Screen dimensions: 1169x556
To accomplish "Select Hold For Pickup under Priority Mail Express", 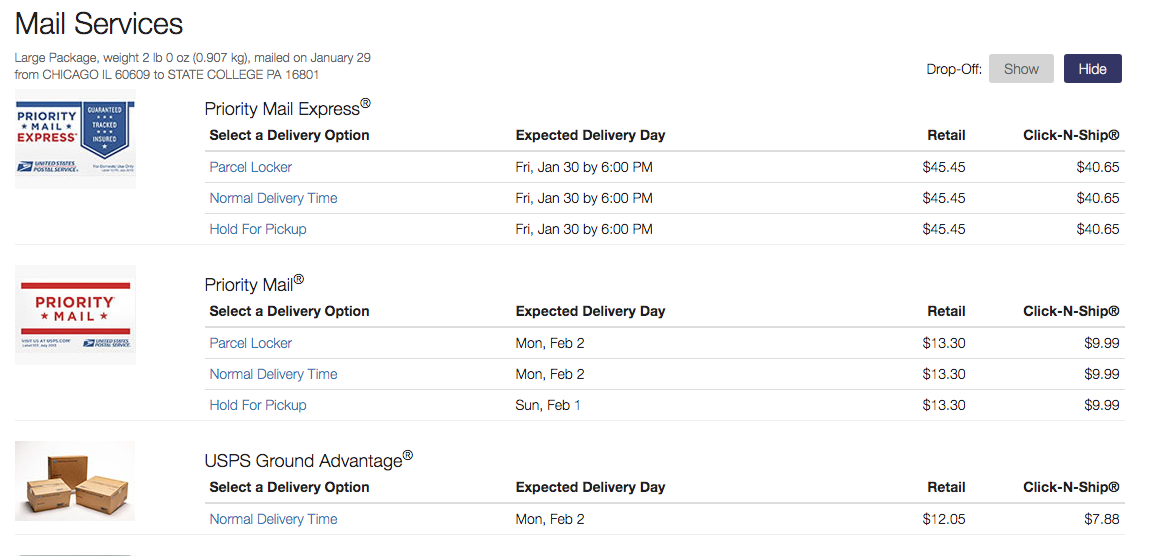I will click(258, 229).
